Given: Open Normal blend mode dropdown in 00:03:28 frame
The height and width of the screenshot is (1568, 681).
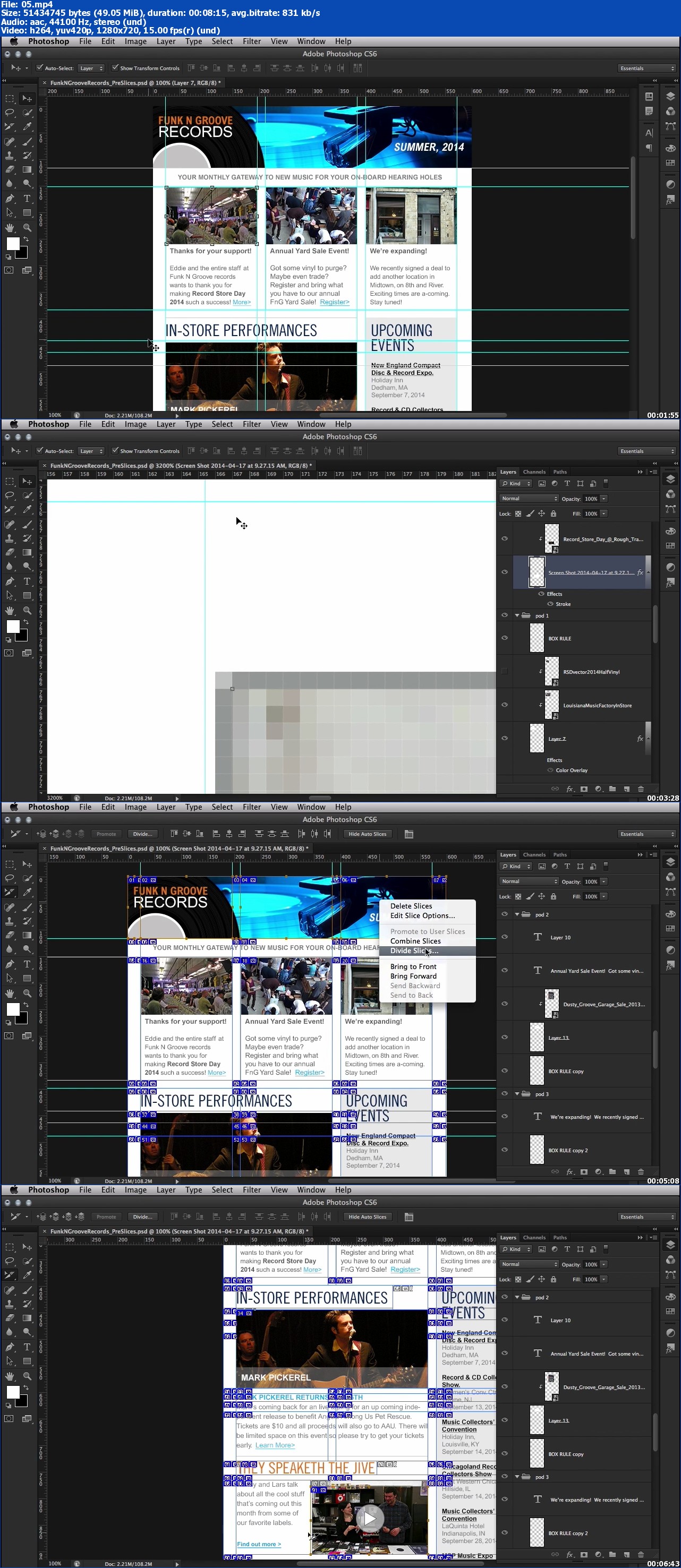Looking at the screenshot, I should tap(529, 499).
